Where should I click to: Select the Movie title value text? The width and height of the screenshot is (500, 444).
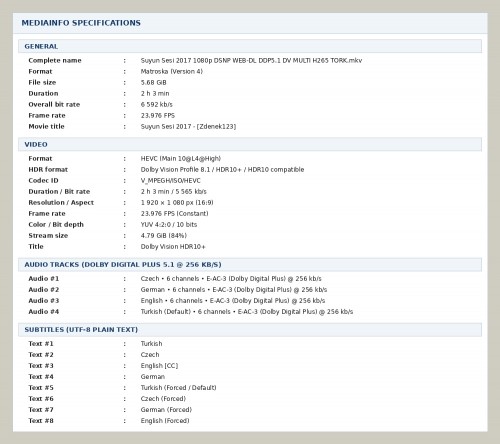click(x=188, y=126)
